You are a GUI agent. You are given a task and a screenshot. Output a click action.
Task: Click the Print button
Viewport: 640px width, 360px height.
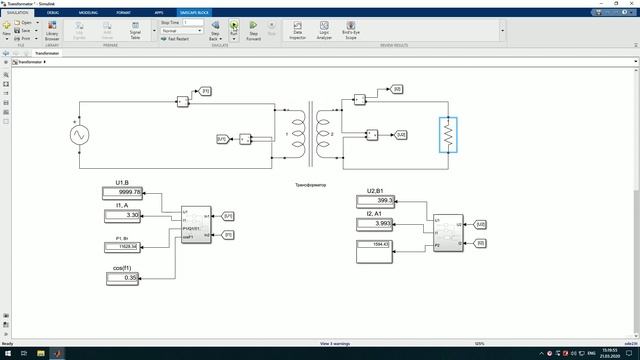[22, 38]
